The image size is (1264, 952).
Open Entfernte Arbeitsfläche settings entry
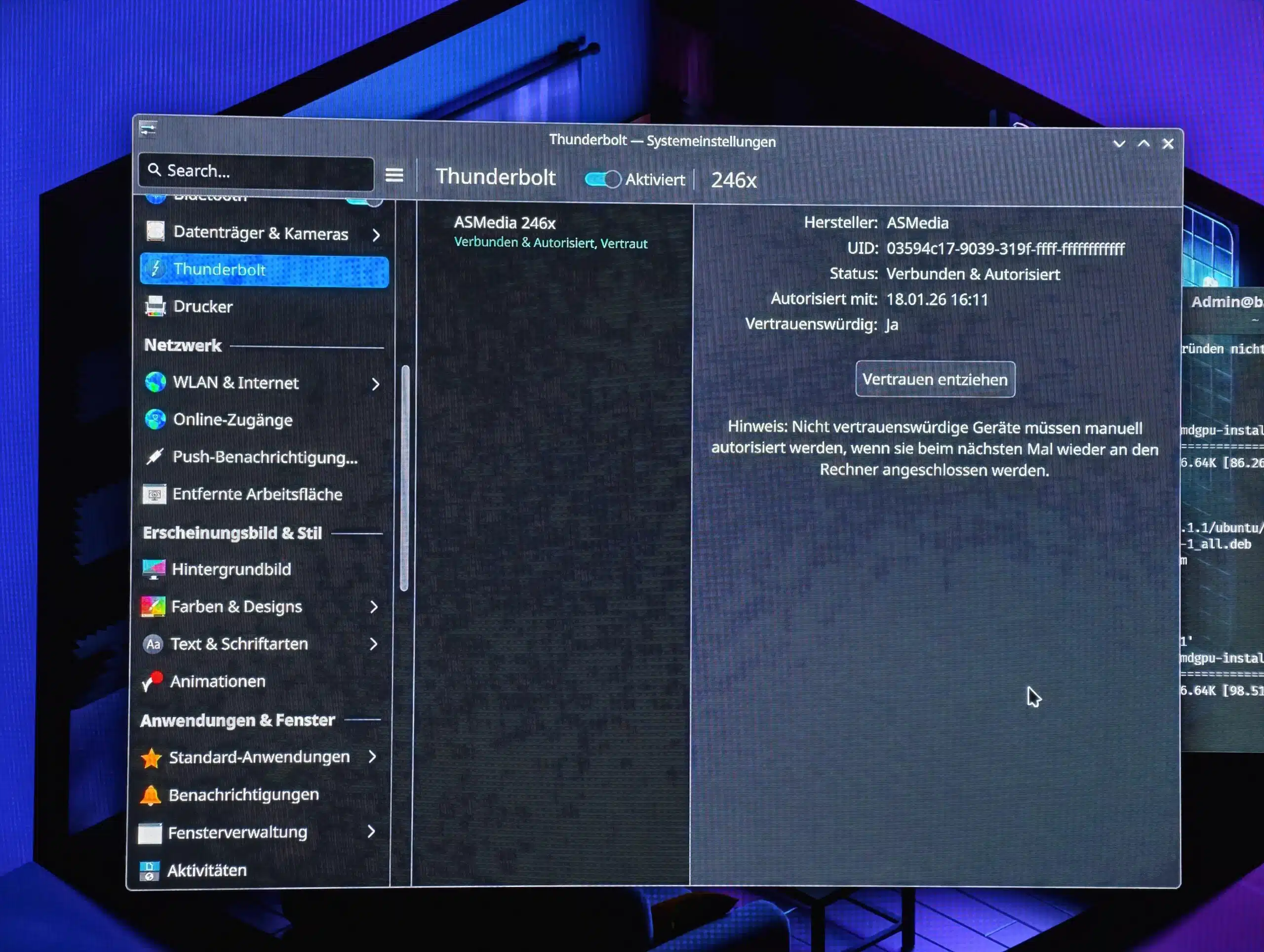(257, 494)
